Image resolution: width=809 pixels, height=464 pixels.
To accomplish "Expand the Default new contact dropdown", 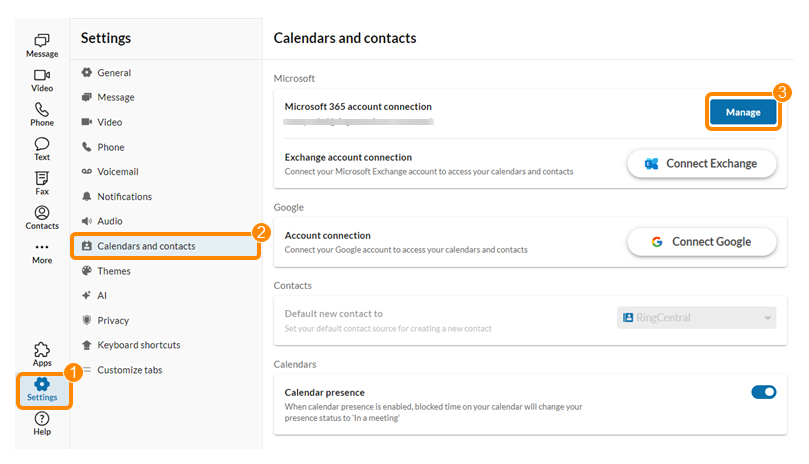I will (x=697, y=318).
